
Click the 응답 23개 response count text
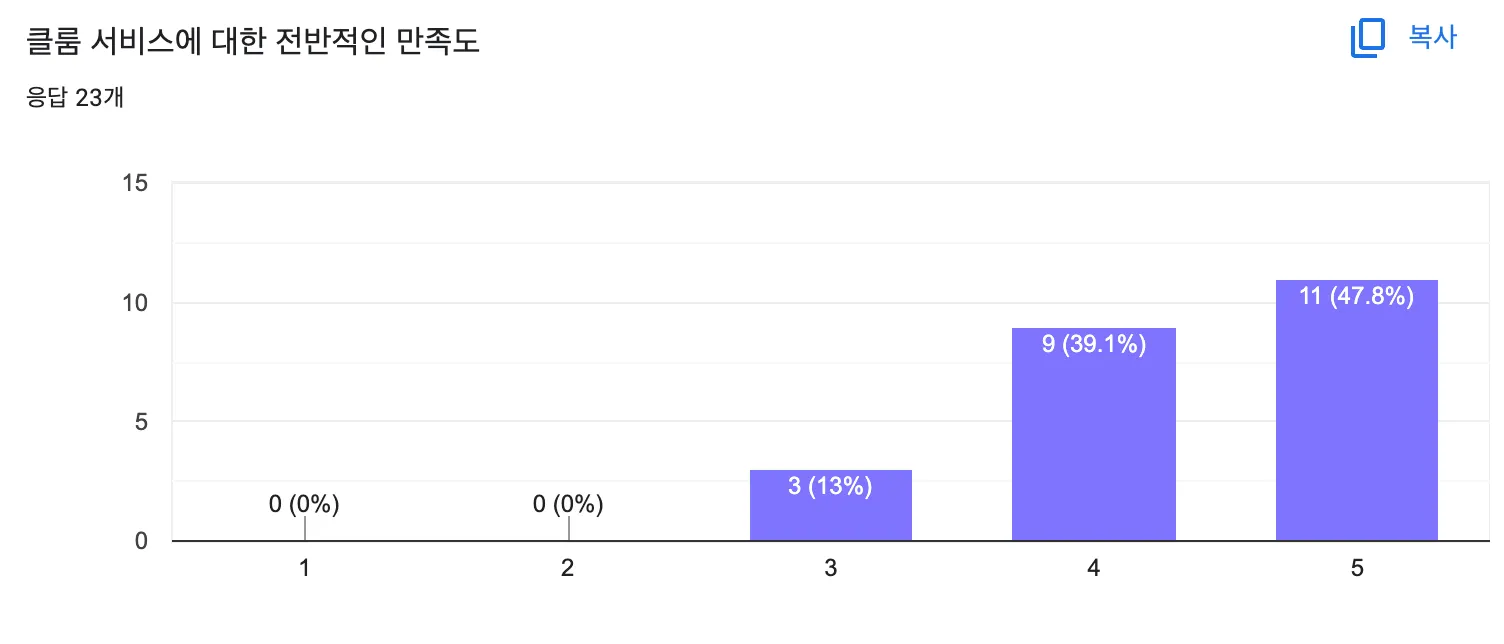pyautogui.click(x=74, y=98)
